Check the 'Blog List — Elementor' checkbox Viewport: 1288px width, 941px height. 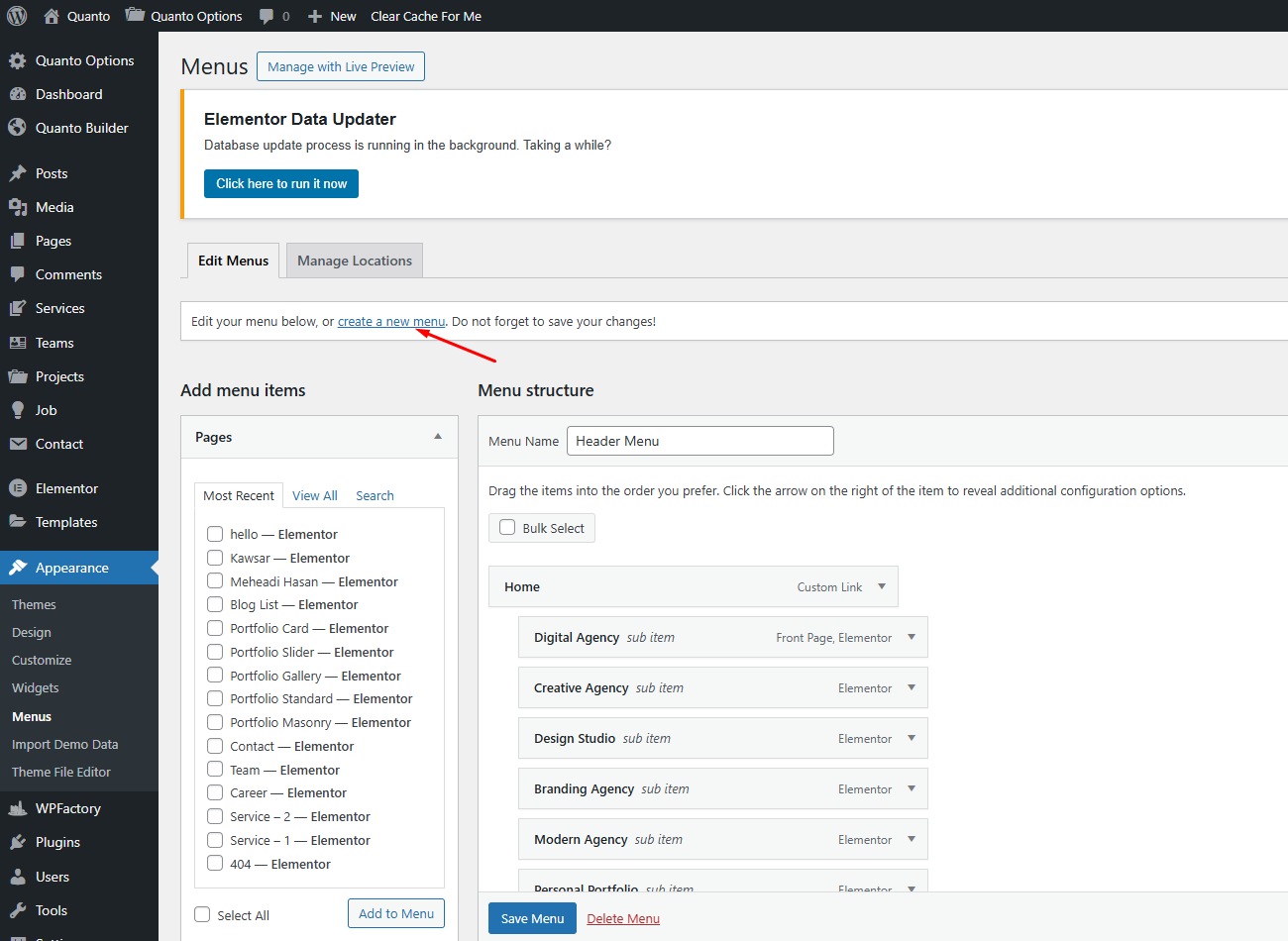(215, 604)
